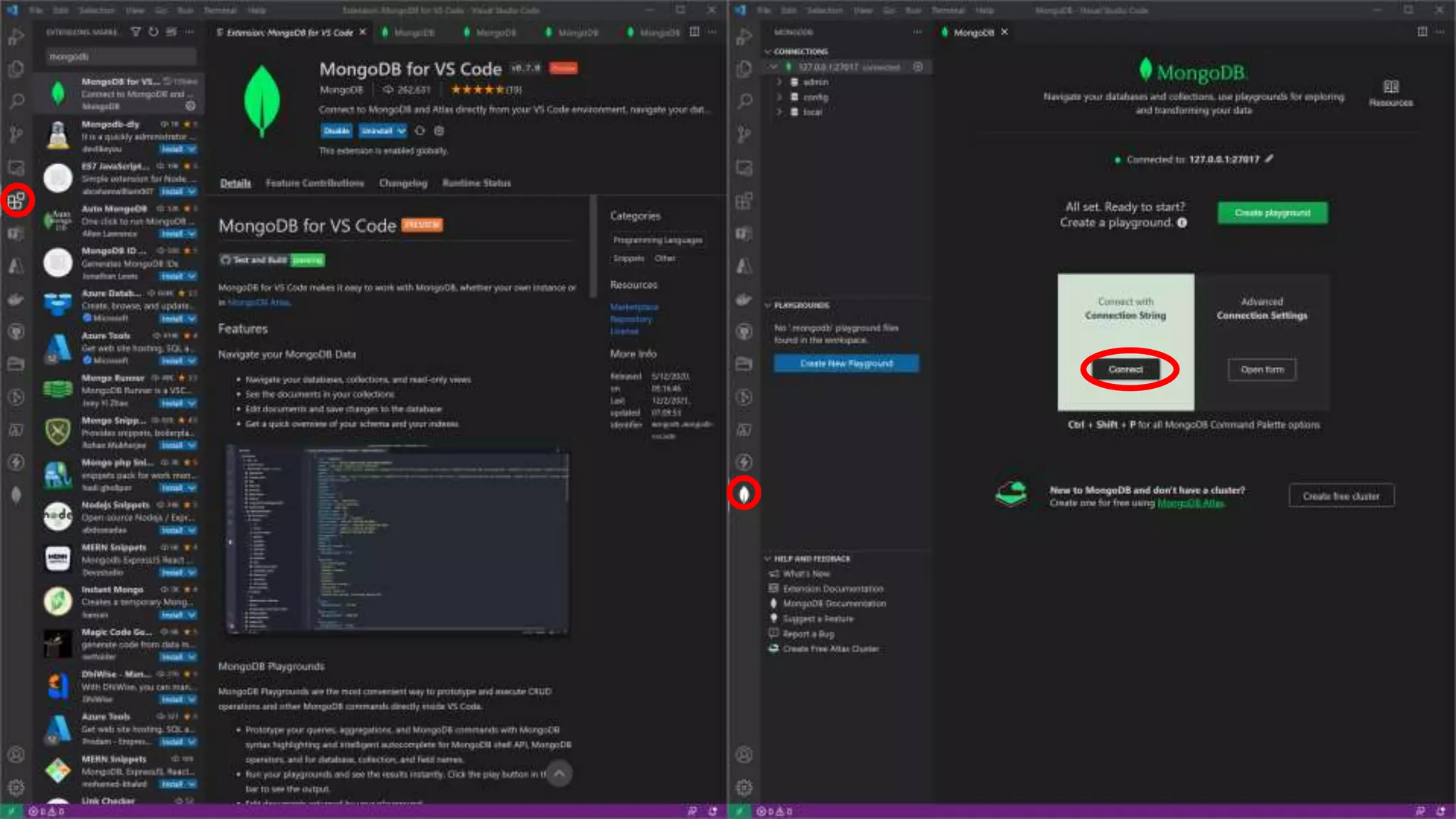1456x819 pixels.
Task: Open Changelog tab
Action: (x=403, y=183)
